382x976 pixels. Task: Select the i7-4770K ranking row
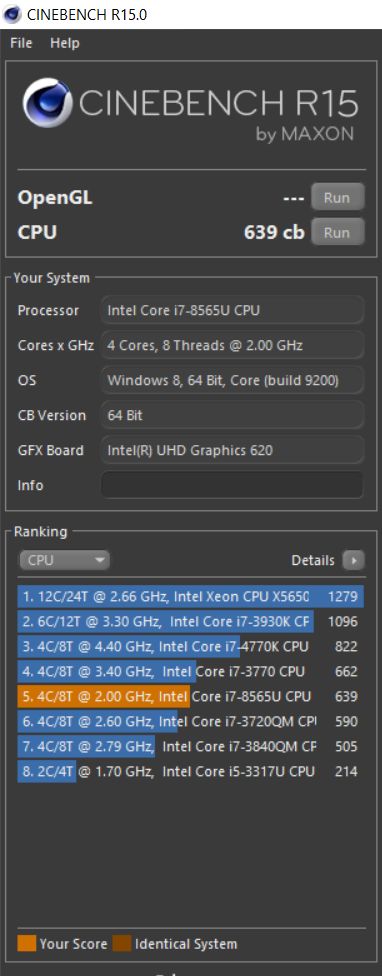[190, 646]
